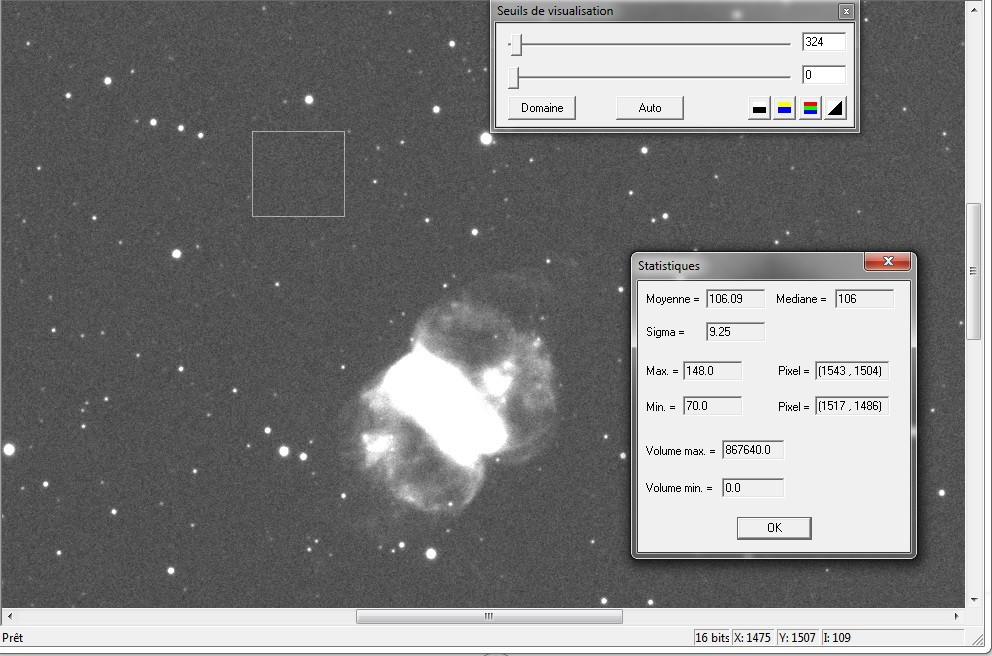Click the Prêt status text
This screenshot has height=656, width=992.
pos(13,638)
